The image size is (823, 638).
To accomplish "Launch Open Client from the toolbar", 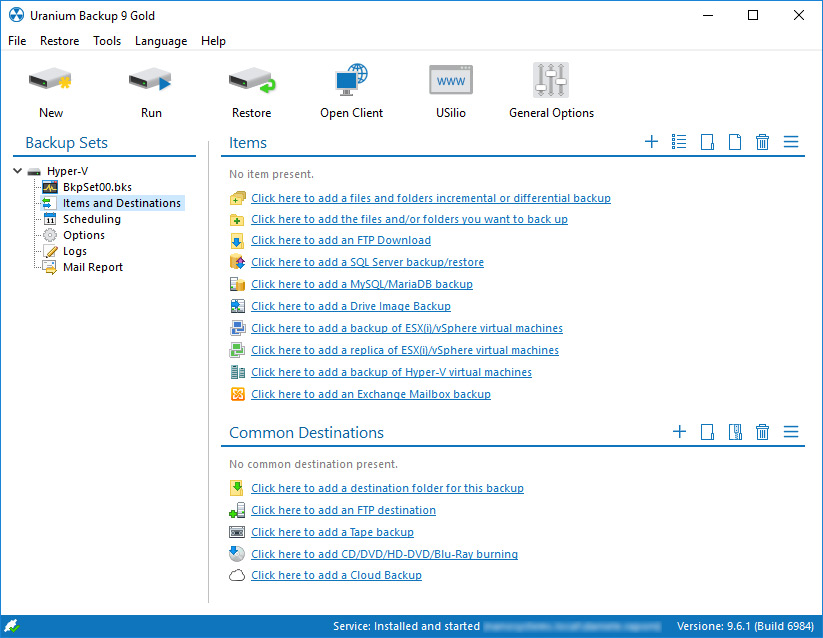I will (x=351, y=81).
